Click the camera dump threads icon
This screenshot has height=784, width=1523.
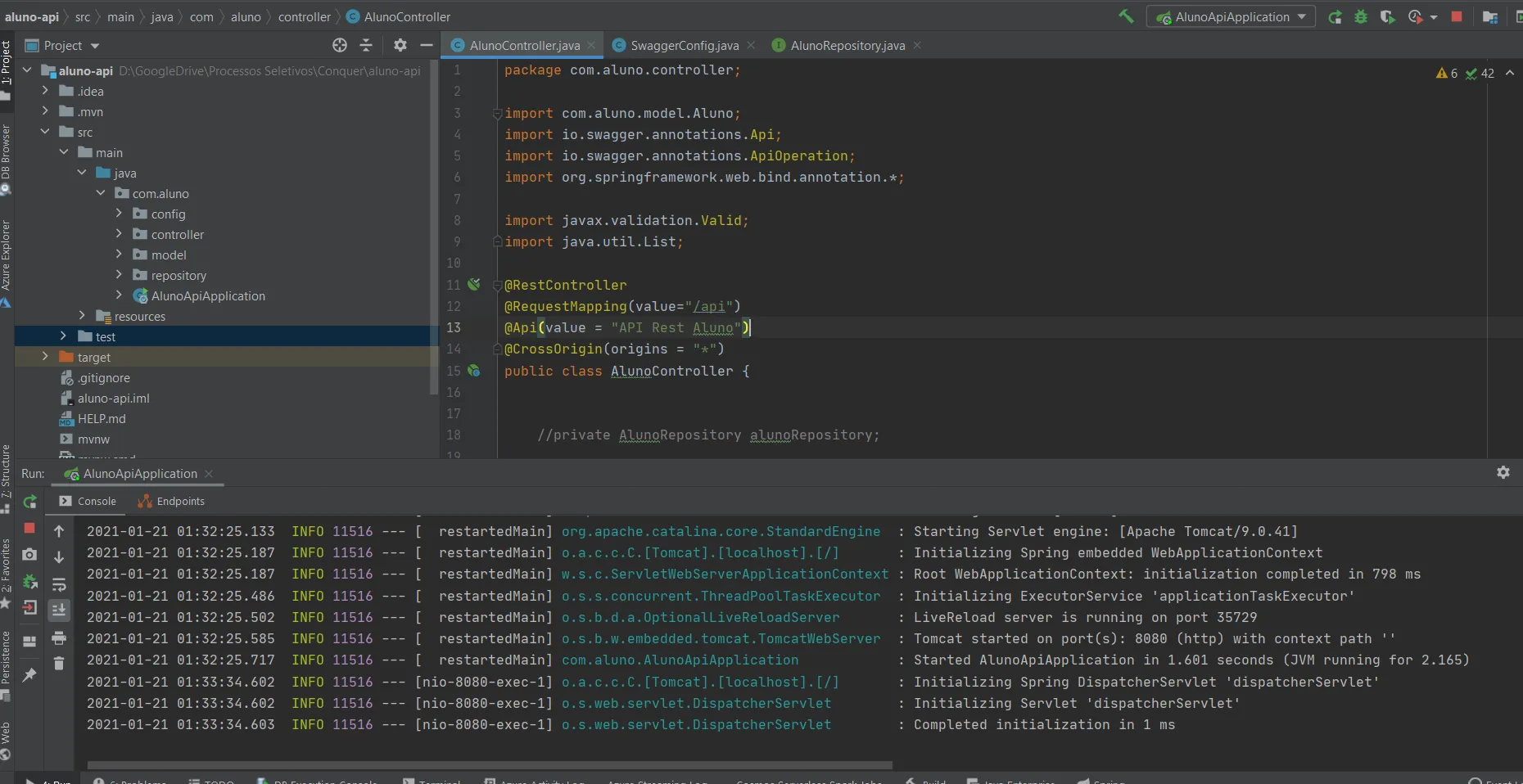[x=29, y=555]
